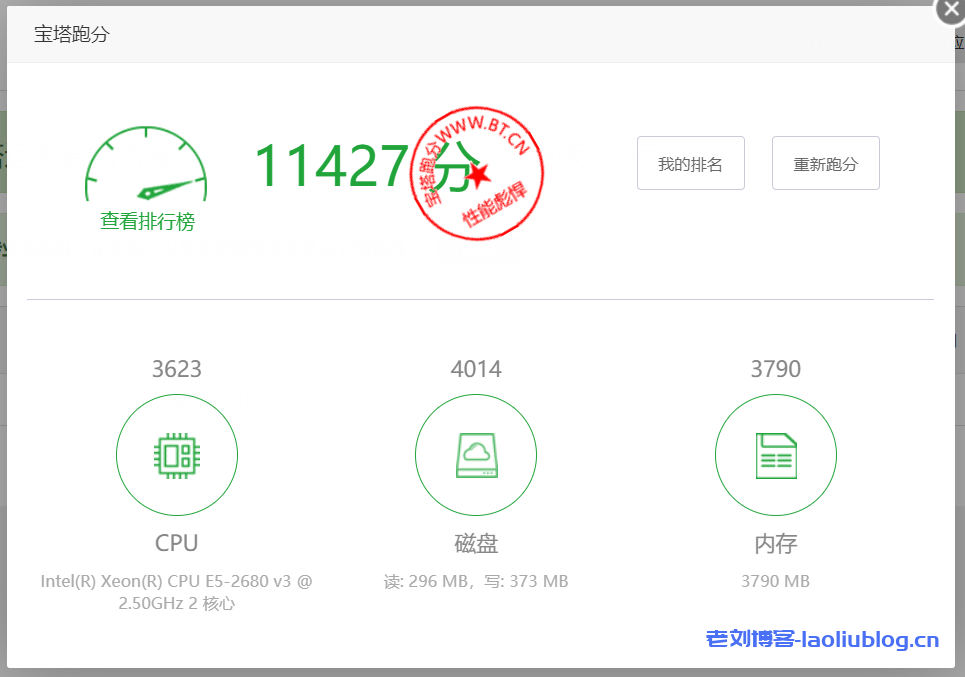Click the disk read 296 MB write text
965x677 pixels.
click(x=476, y=581)
